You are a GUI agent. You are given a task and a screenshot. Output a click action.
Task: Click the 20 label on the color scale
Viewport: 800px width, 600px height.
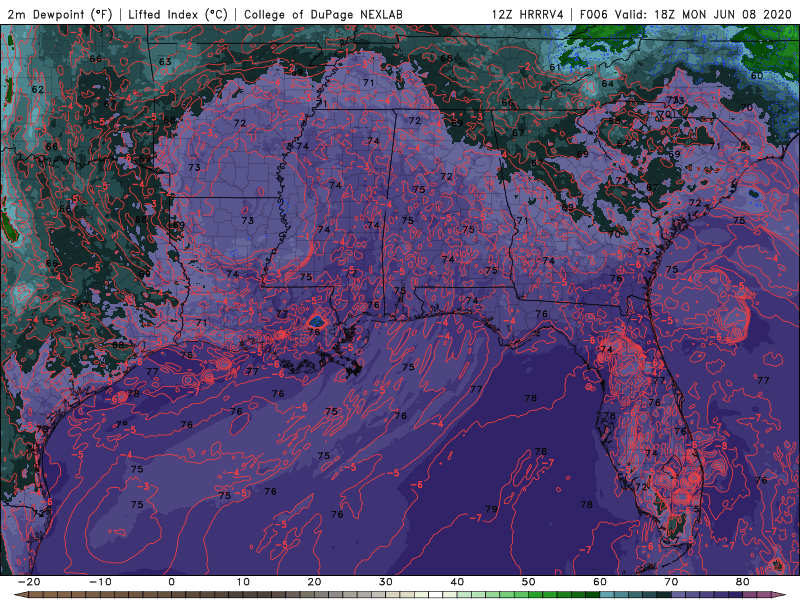tap(314, 582)
